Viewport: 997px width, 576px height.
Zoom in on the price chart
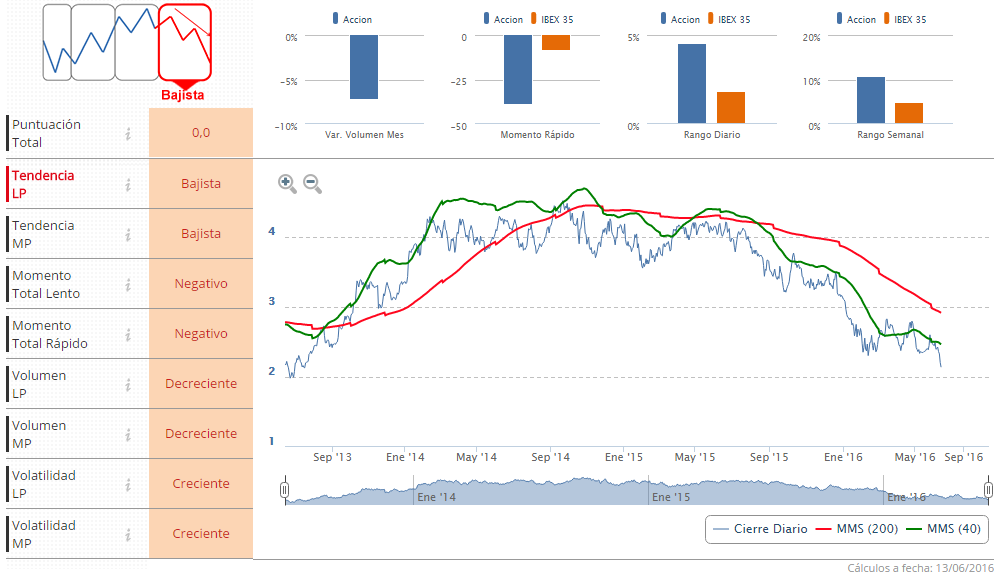[287, 184]
